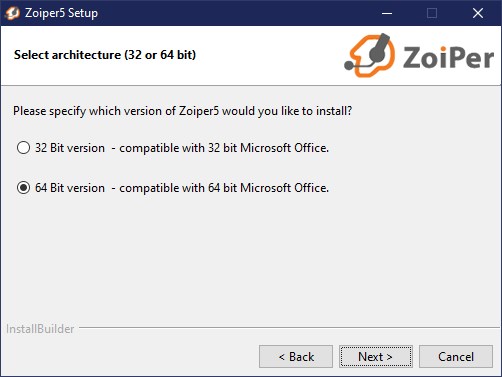Click the Zoiper app icon in title bar
Screen dimensions: 502x377
coord(12,13)
